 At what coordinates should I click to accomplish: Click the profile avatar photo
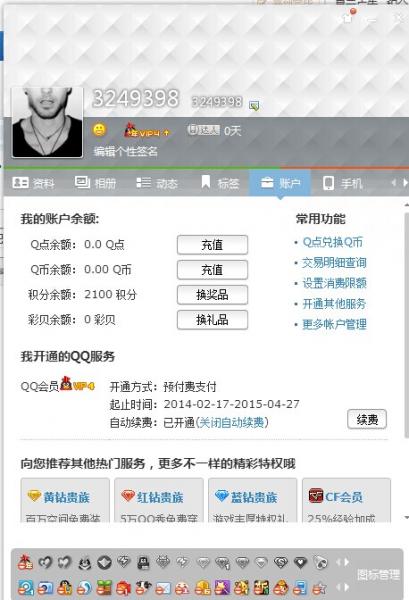tap(47, 122)
